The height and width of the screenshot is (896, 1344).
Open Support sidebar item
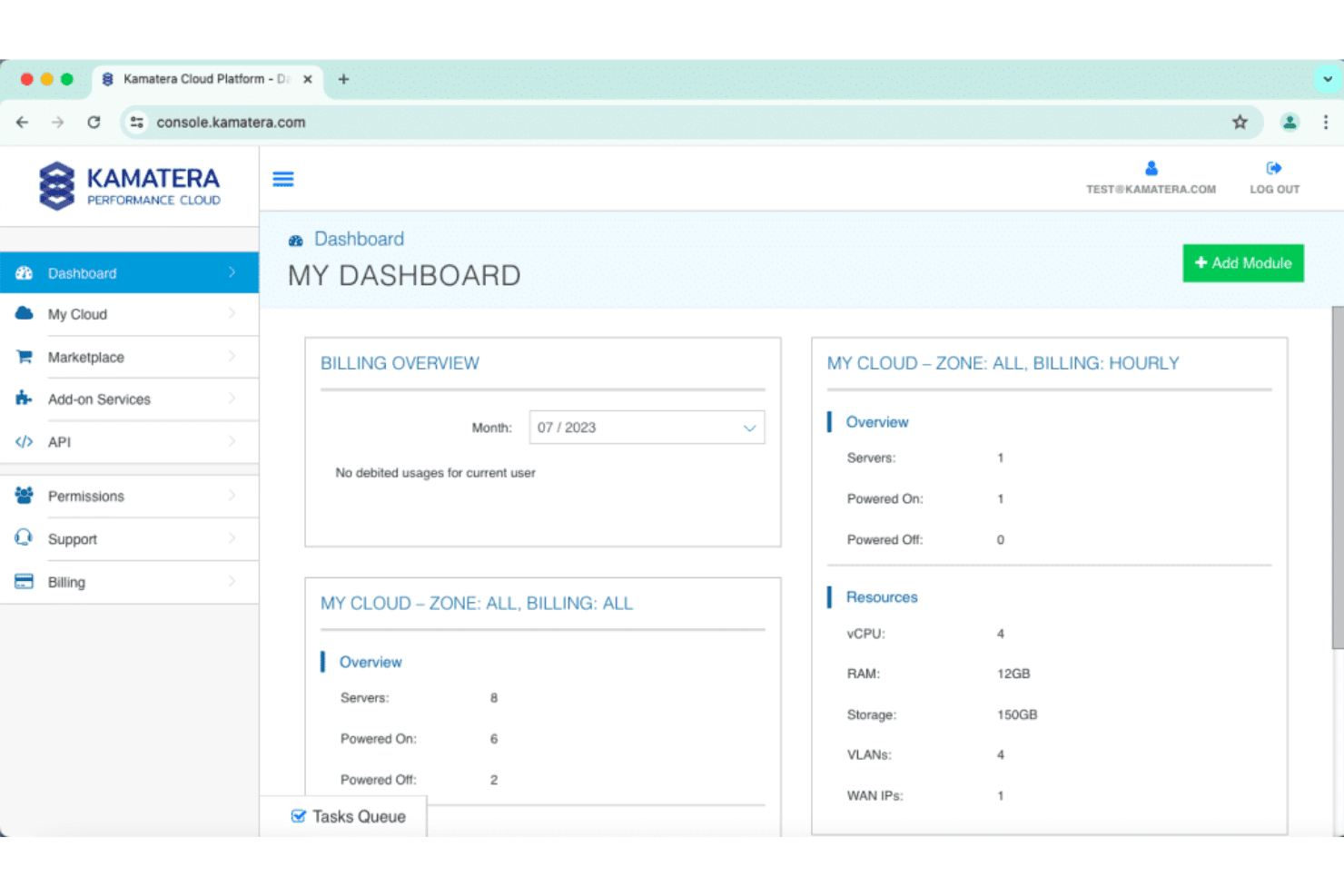point(129,538)
